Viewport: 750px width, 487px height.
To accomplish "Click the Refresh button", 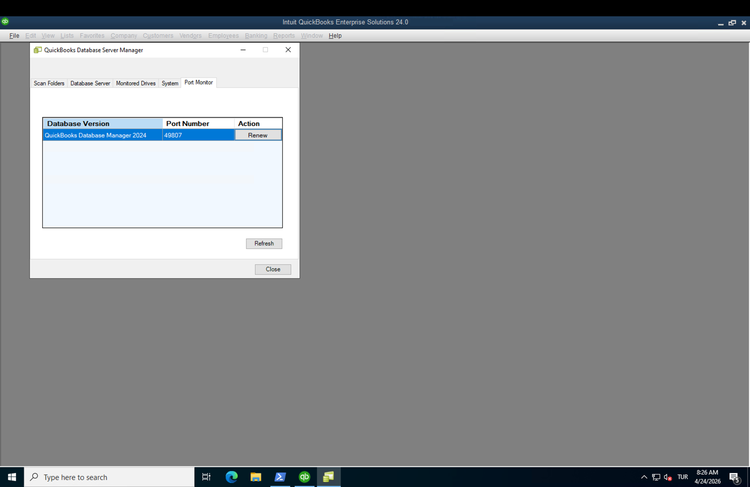I will [x=264, y=243].
